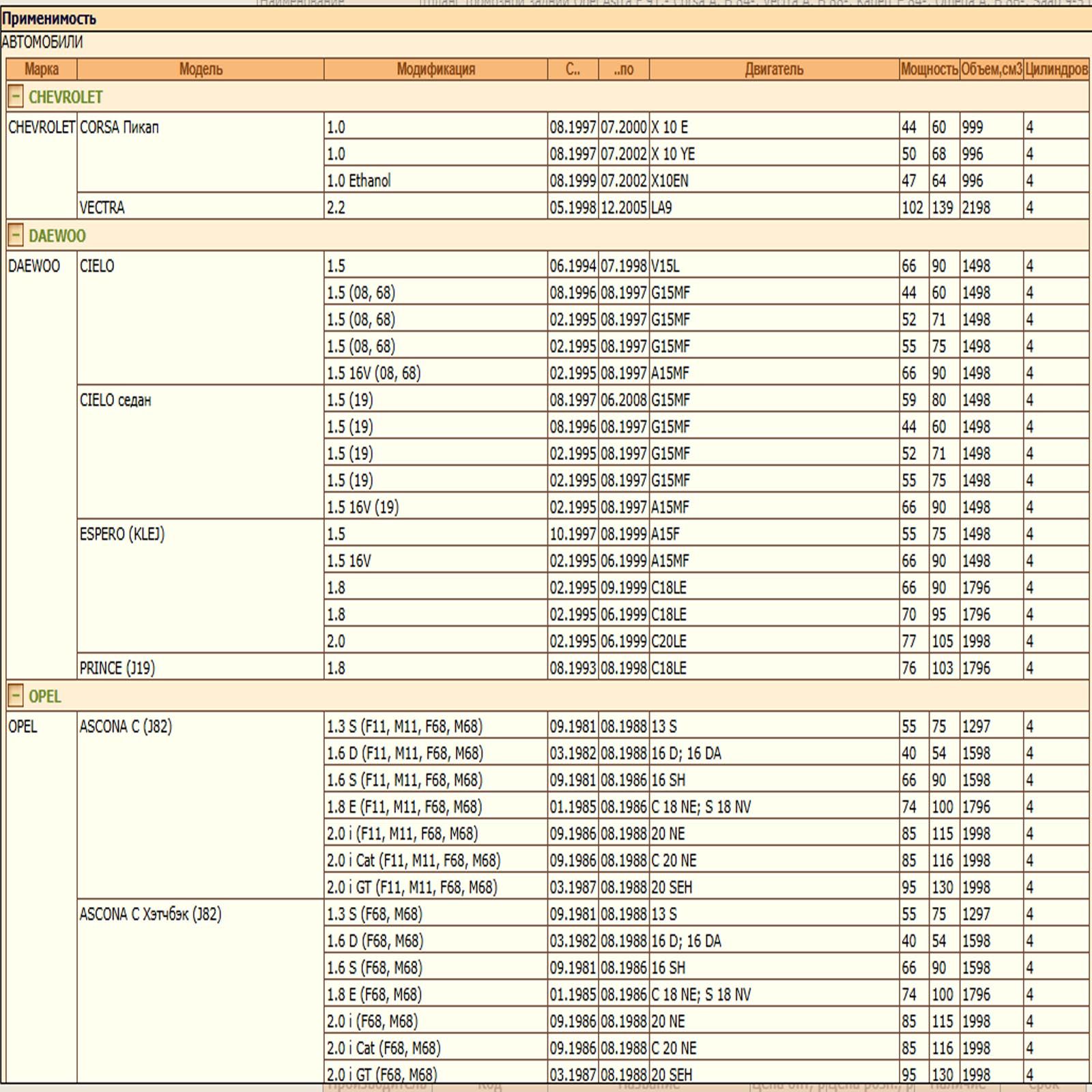Click the Объем,см3 column header

992,69
